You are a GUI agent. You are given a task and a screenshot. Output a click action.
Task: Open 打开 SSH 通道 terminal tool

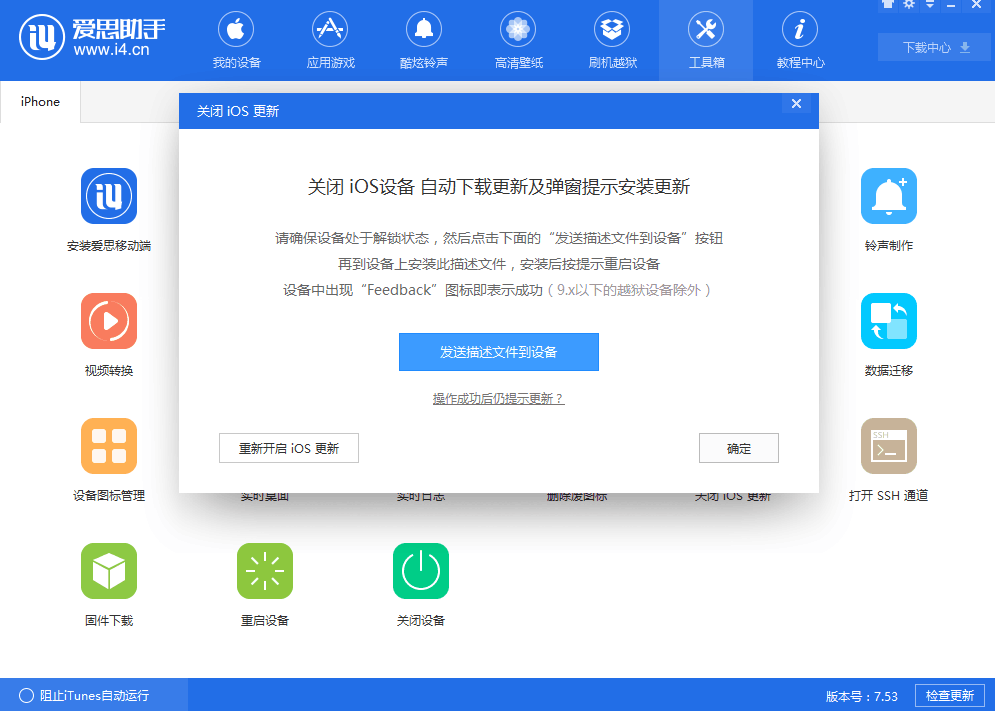coord(888,446)
